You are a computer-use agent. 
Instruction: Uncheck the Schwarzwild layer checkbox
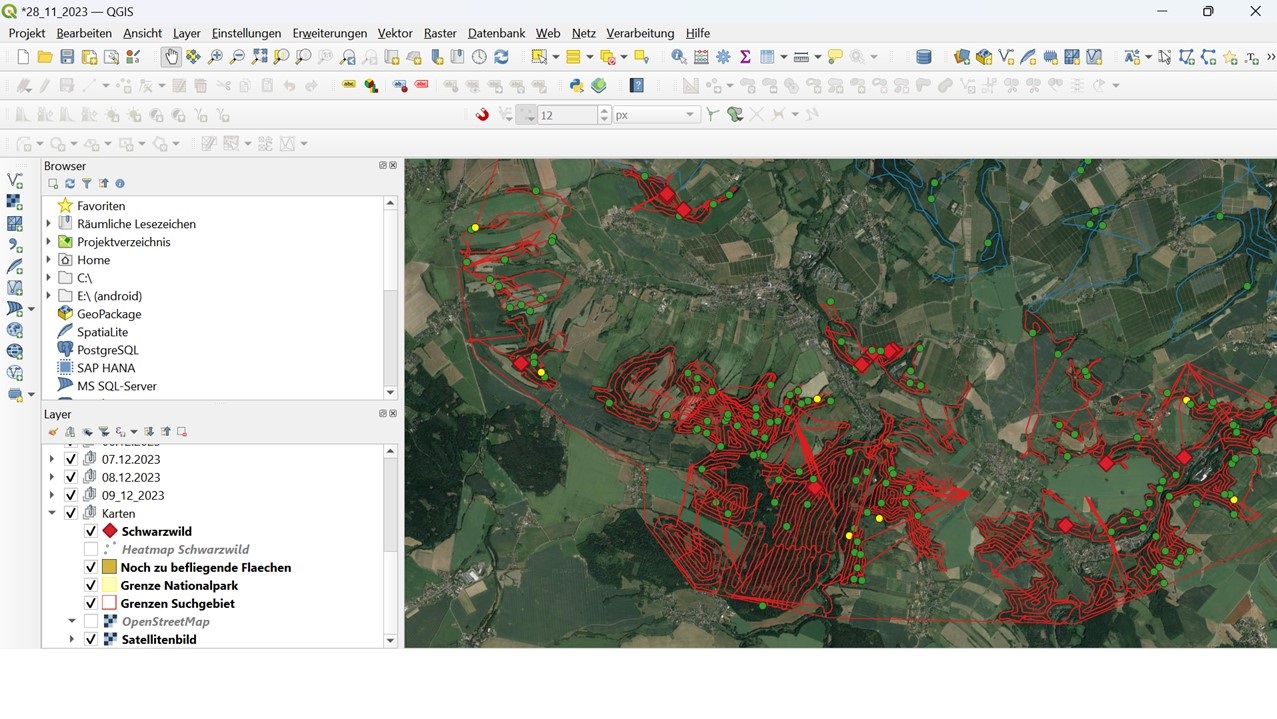91,532
